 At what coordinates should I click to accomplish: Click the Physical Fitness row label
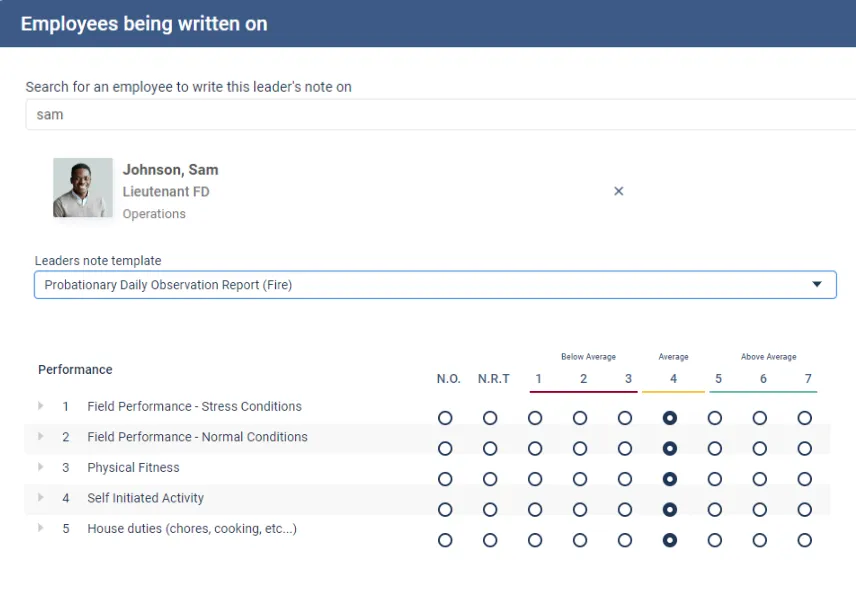pos(133,468)
